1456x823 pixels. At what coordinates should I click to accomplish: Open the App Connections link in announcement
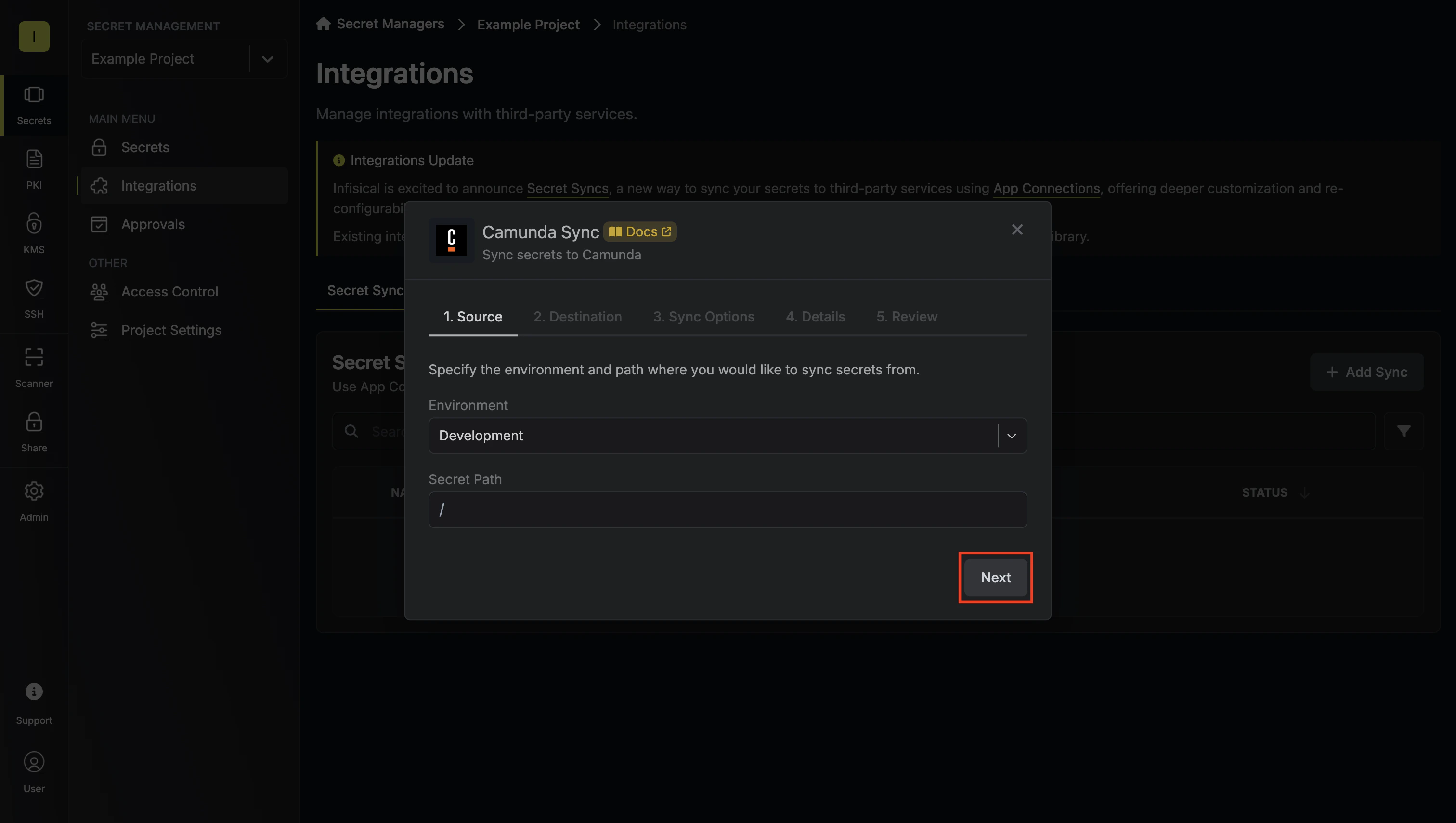[x=1046, y=188]
